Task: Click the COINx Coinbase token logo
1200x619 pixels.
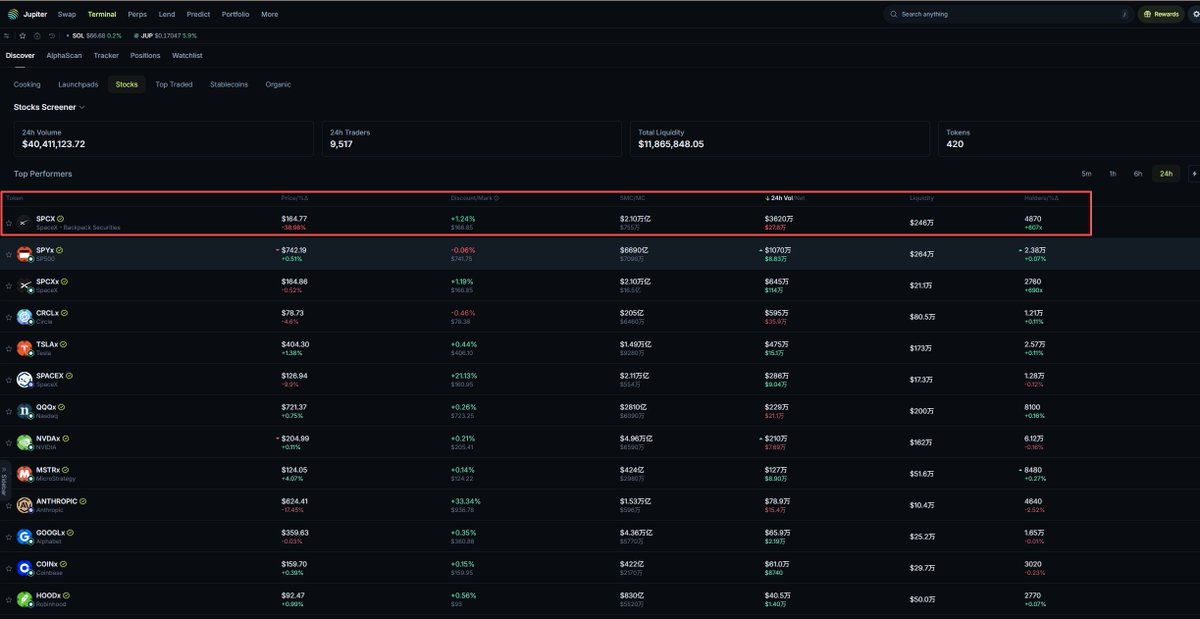Action: coord(24,567)
